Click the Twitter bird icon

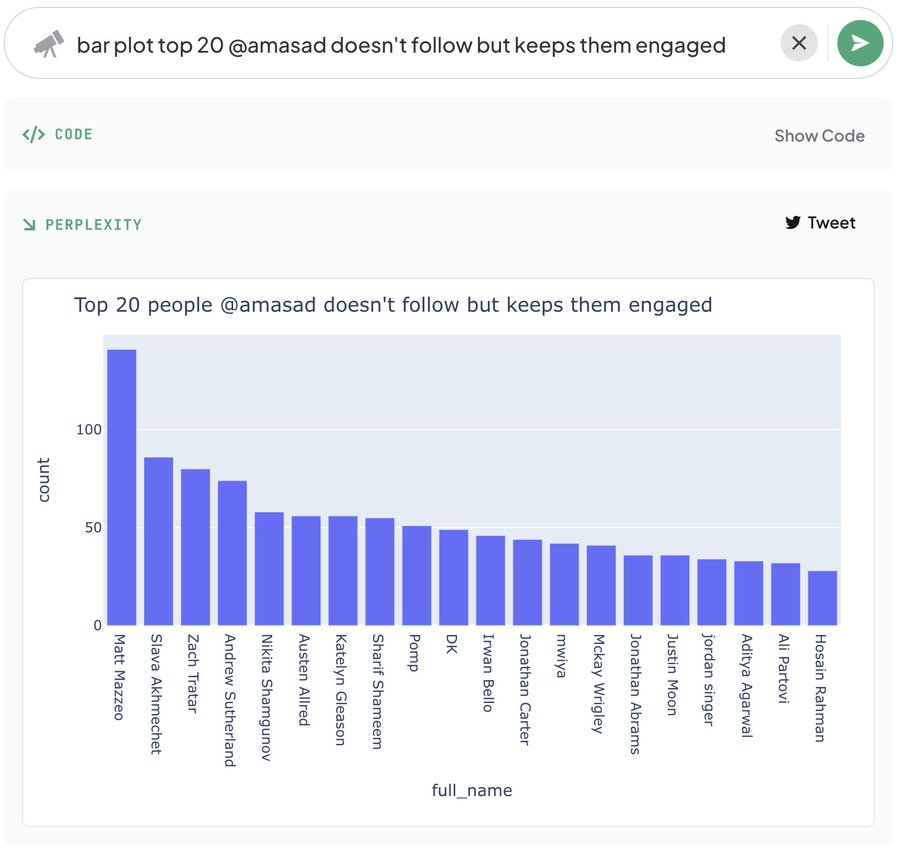[793, 223]
